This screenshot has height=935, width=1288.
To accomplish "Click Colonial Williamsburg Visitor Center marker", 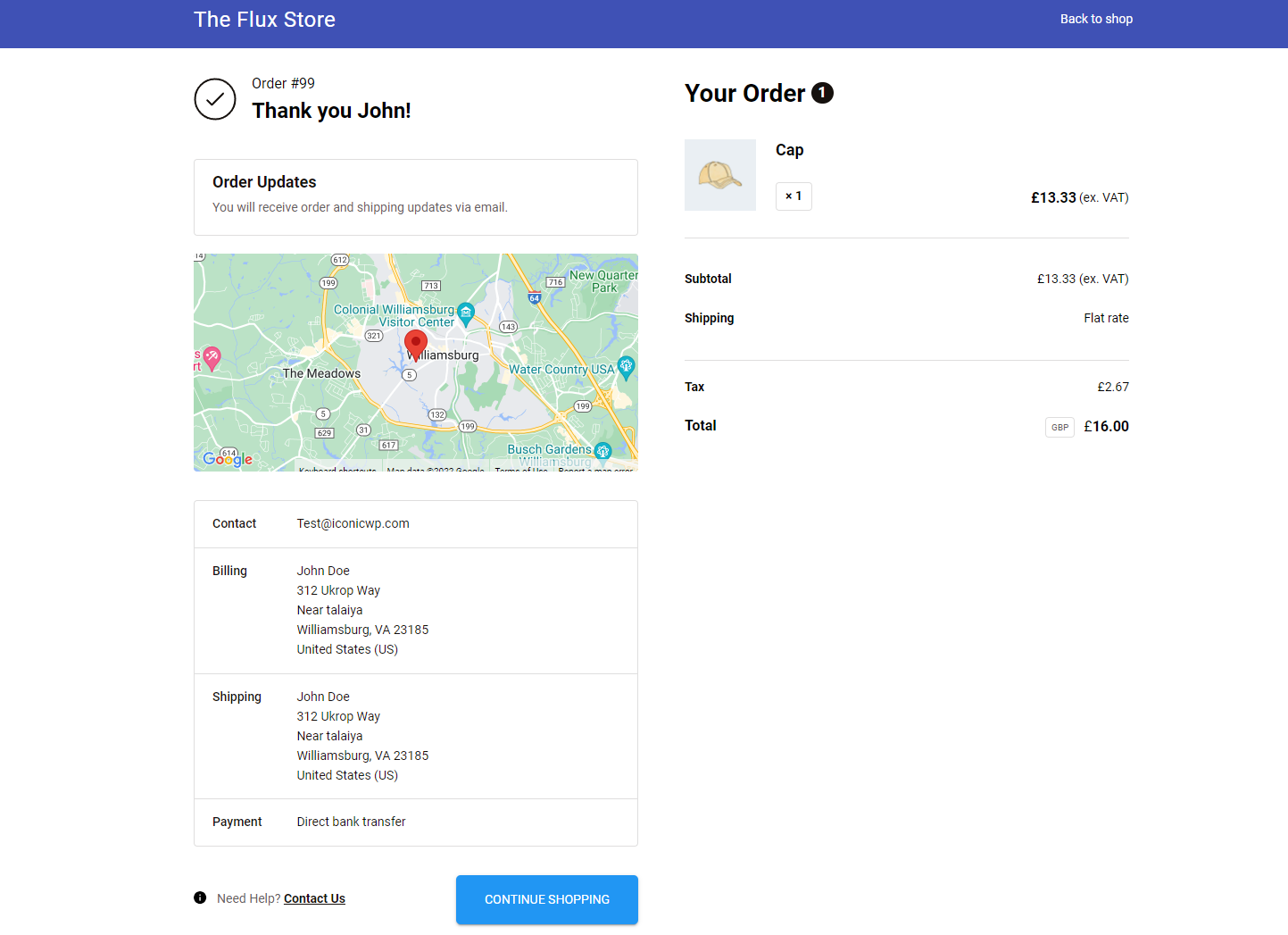I will 465,313.
